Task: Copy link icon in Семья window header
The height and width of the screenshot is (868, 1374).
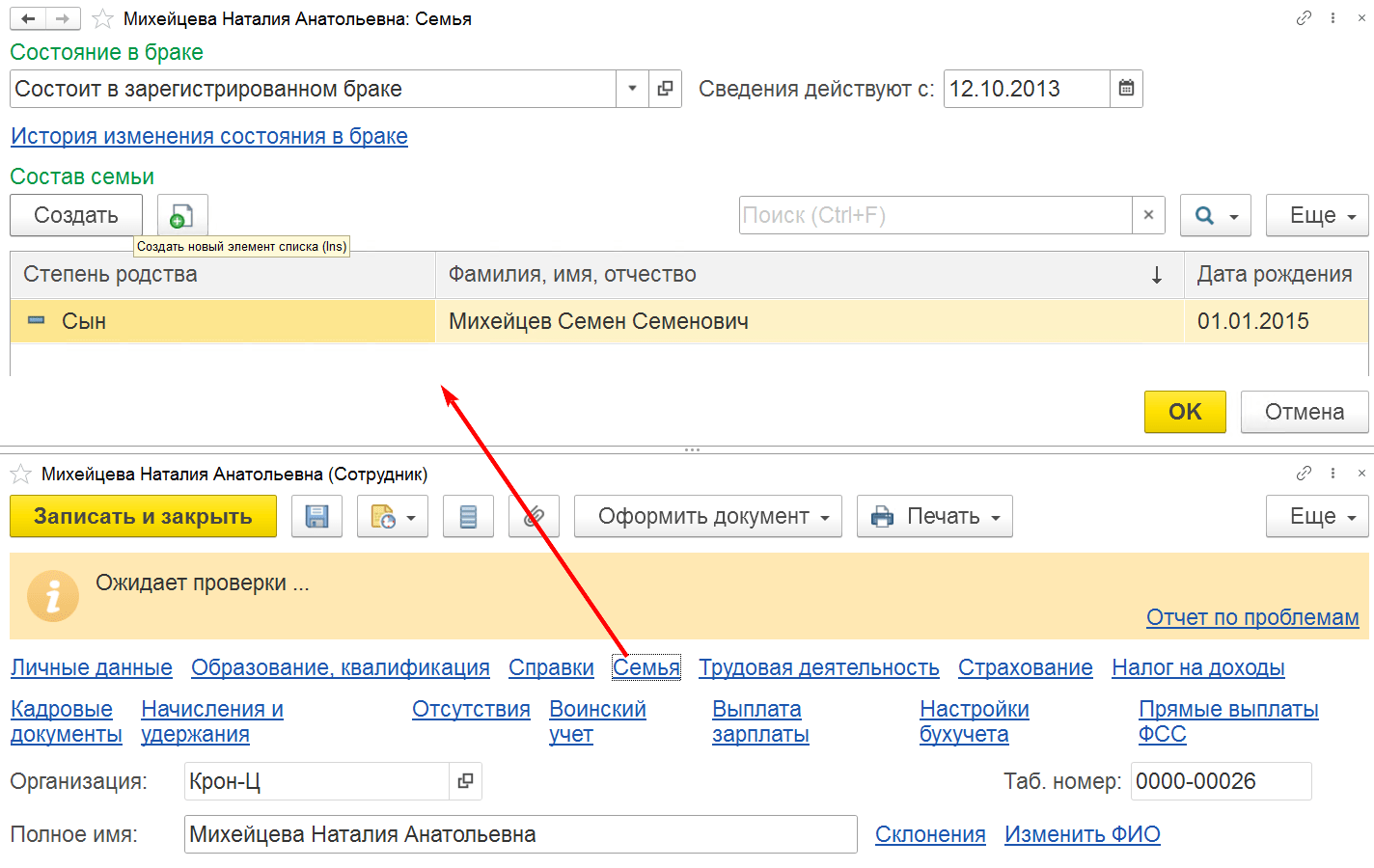Action: [1304, 17]
